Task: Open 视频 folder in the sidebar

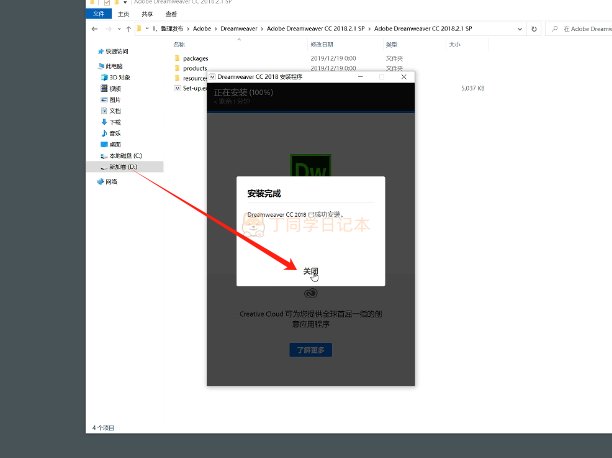Action: click(x=115, y=89)
